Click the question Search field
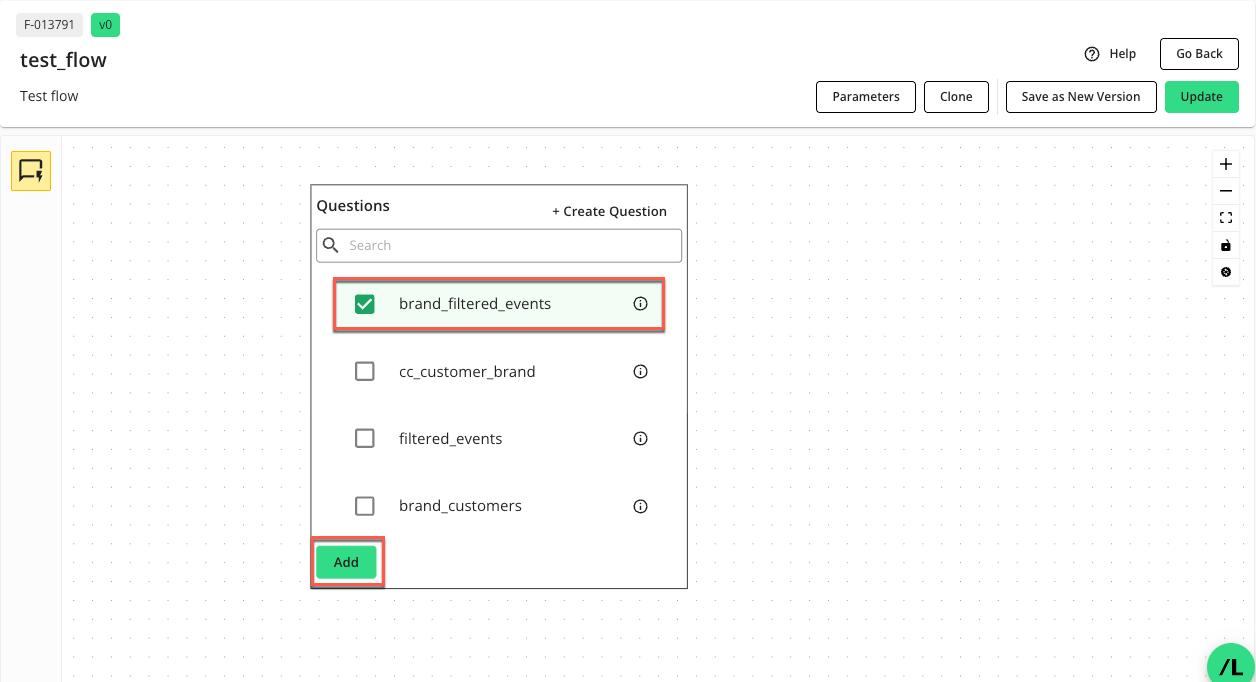1256x682 pixels. (498, 245)
